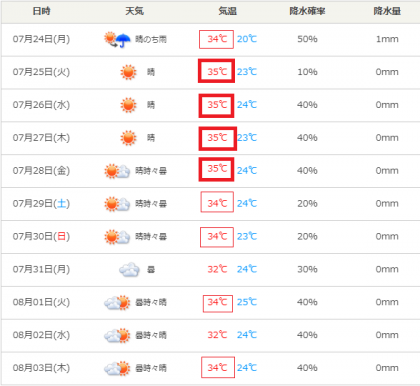Viewport: 420px width, 386px height.
Task: Click the cloud-and-sun icon for 08月01日
Action: pyautogui.click(x=117, y=303)
